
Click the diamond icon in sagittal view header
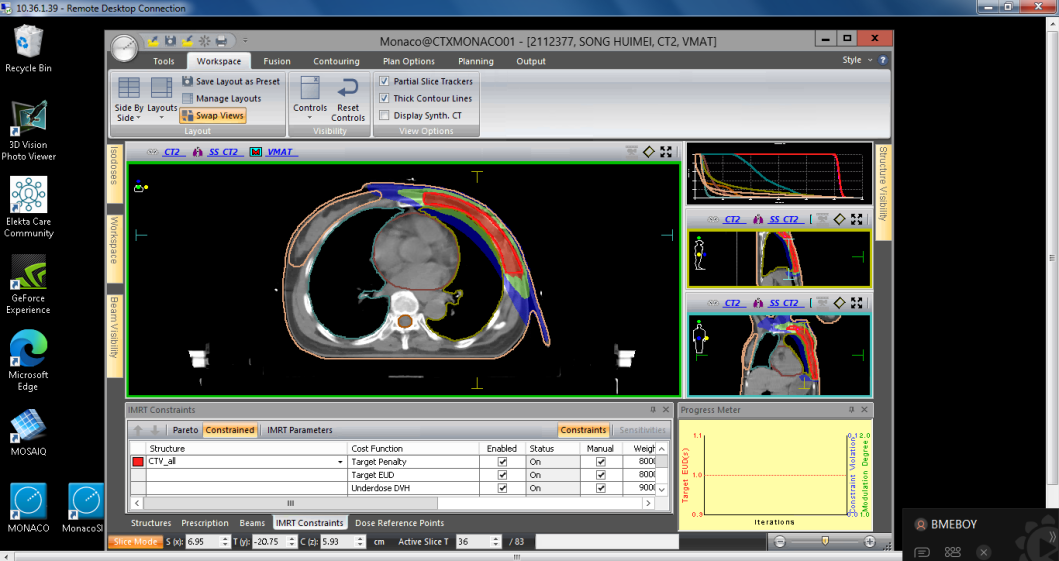[840, 219]
